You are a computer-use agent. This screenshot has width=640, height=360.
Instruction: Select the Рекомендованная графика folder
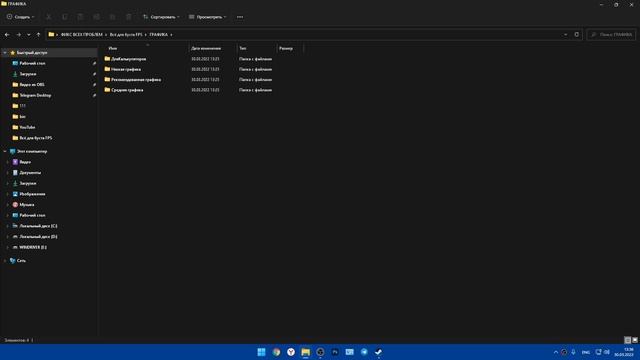pos(132,80)
